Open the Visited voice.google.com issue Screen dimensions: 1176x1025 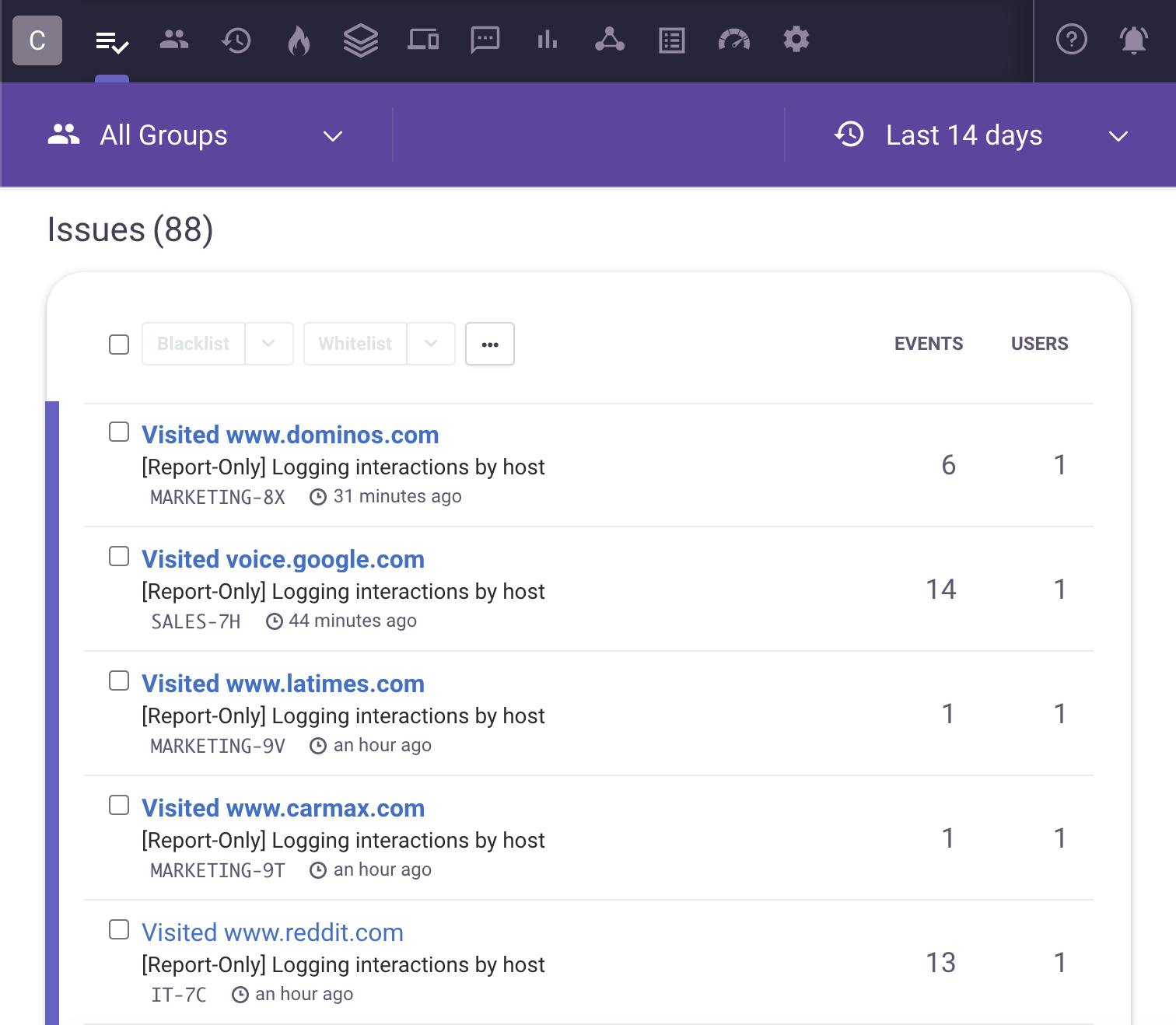283,559
